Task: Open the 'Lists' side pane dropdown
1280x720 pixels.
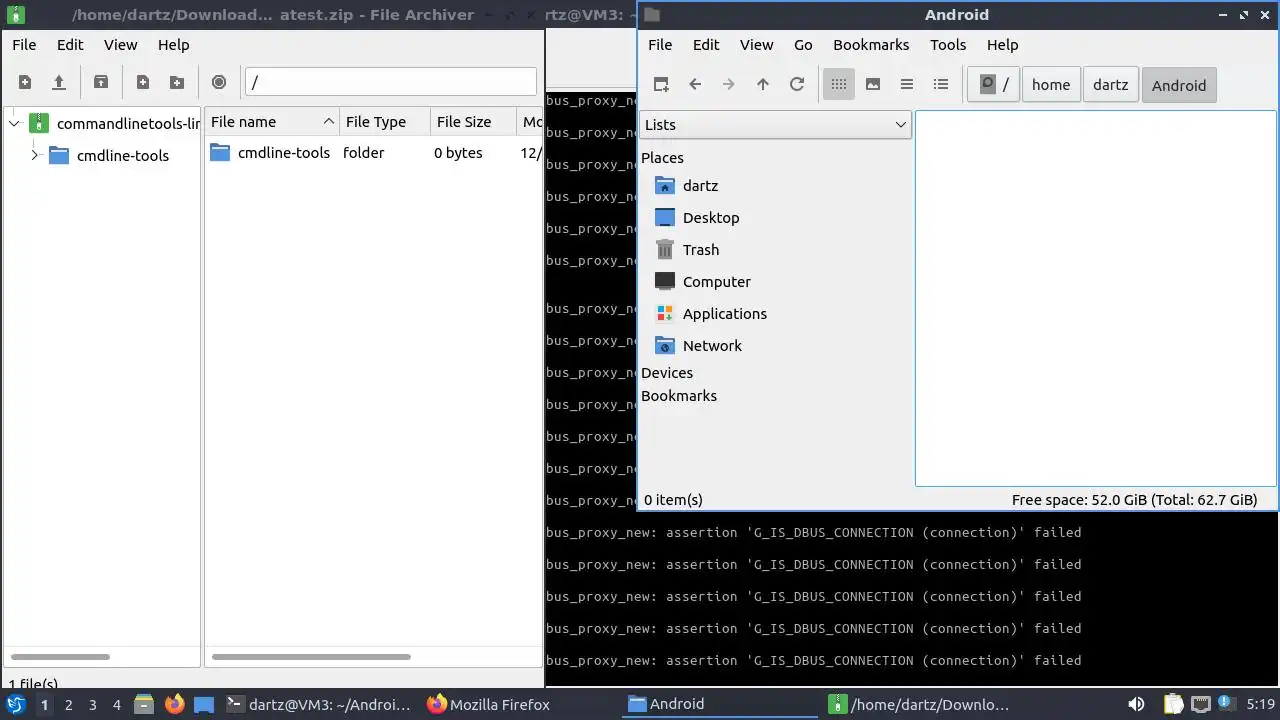Action: [775, 124]
